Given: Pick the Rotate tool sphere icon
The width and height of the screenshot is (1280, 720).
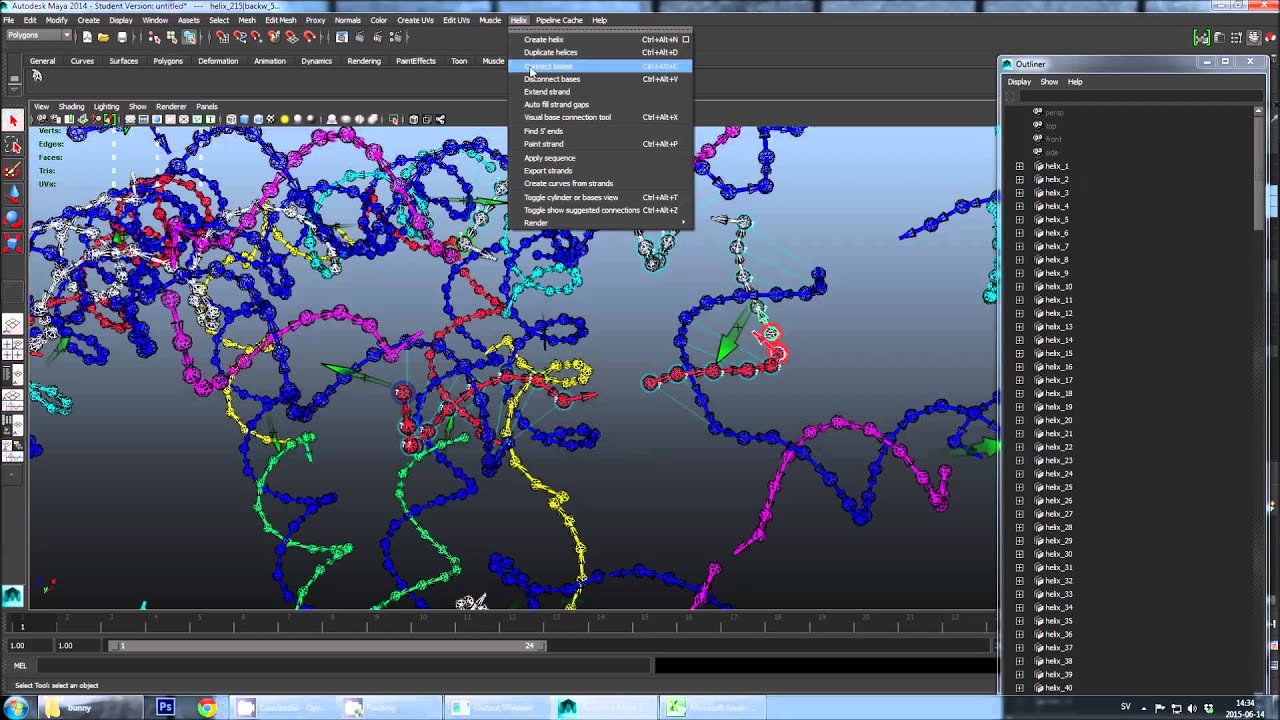Looking at the screenshot, I should [x=13, y=219].
